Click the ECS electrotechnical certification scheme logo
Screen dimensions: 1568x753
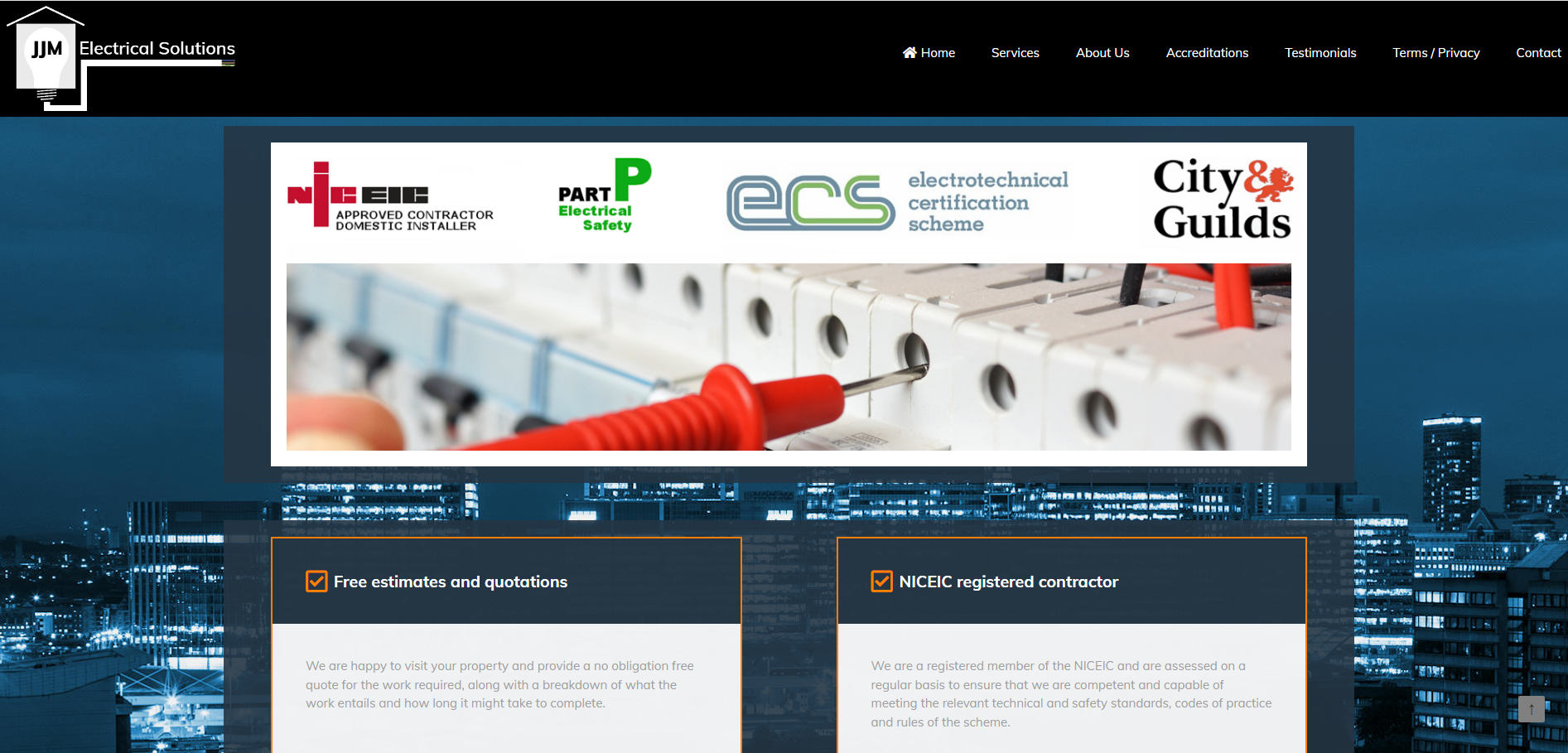pyautogui.click(x=898, y=201)
